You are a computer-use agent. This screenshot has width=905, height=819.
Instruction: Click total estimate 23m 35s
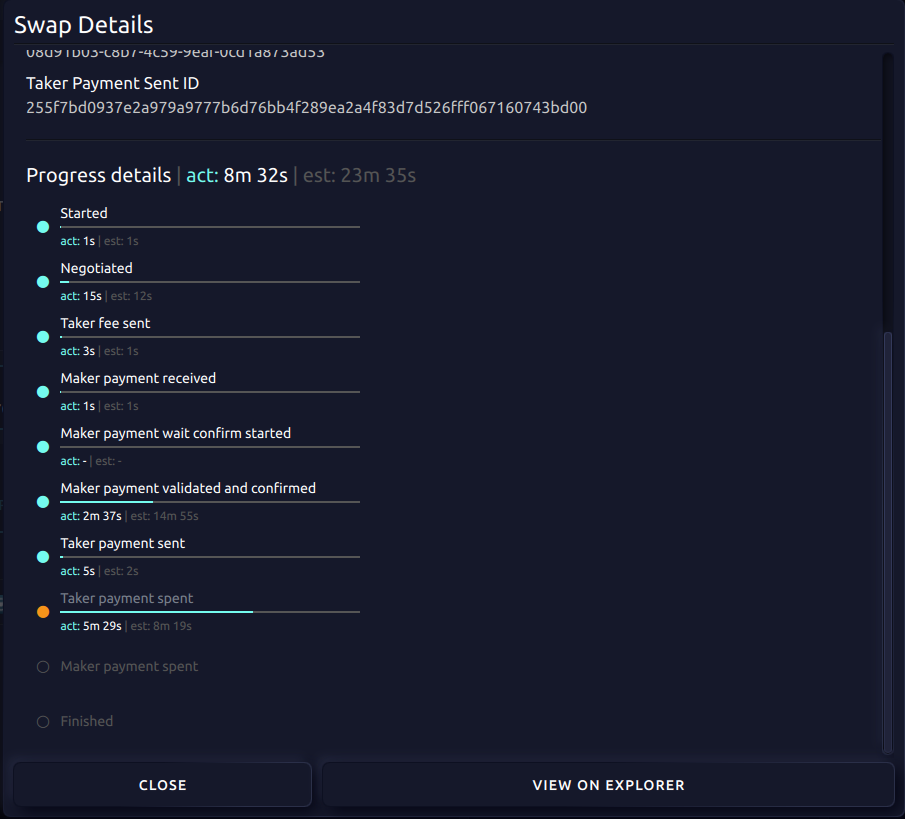point(359,175)
